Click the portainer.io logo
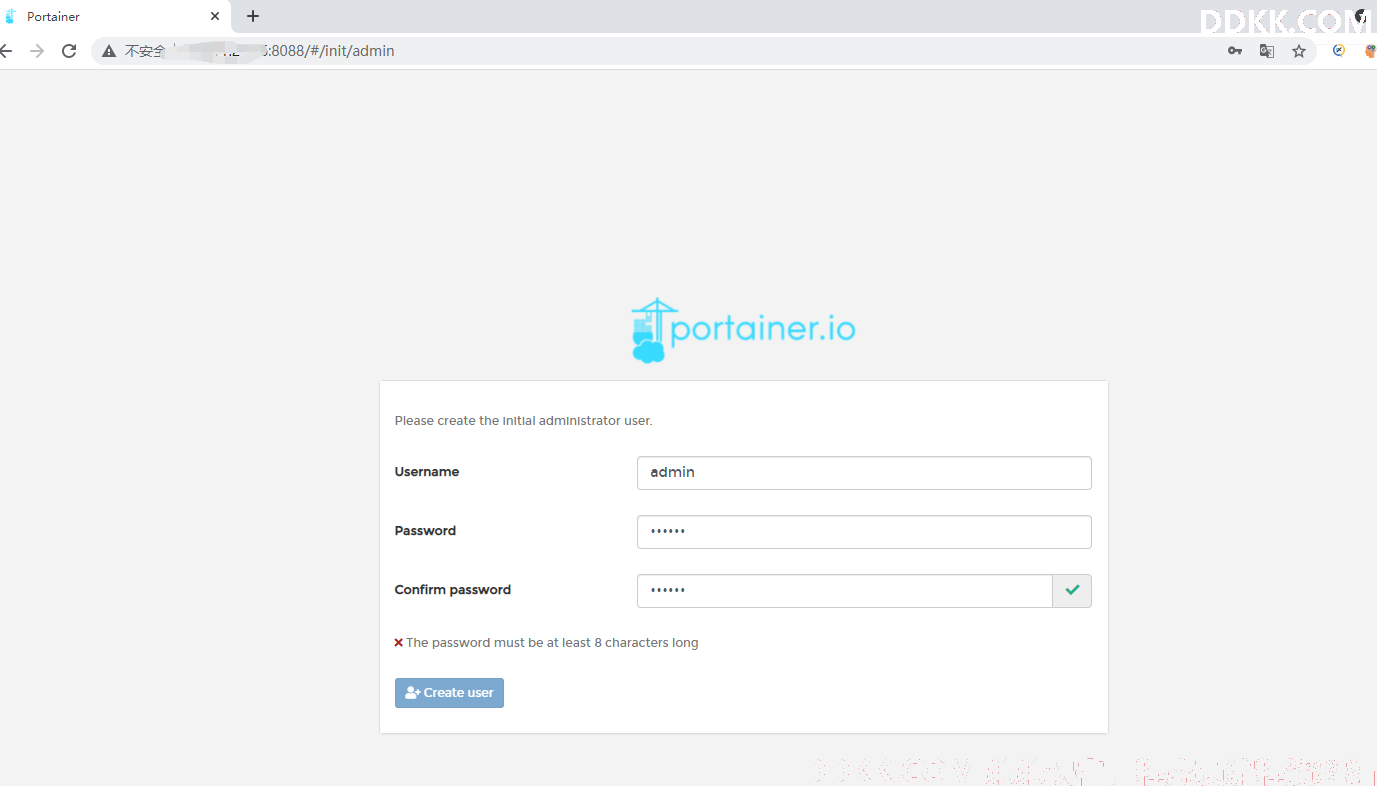 pyautogui.click(x=743, y=330)
